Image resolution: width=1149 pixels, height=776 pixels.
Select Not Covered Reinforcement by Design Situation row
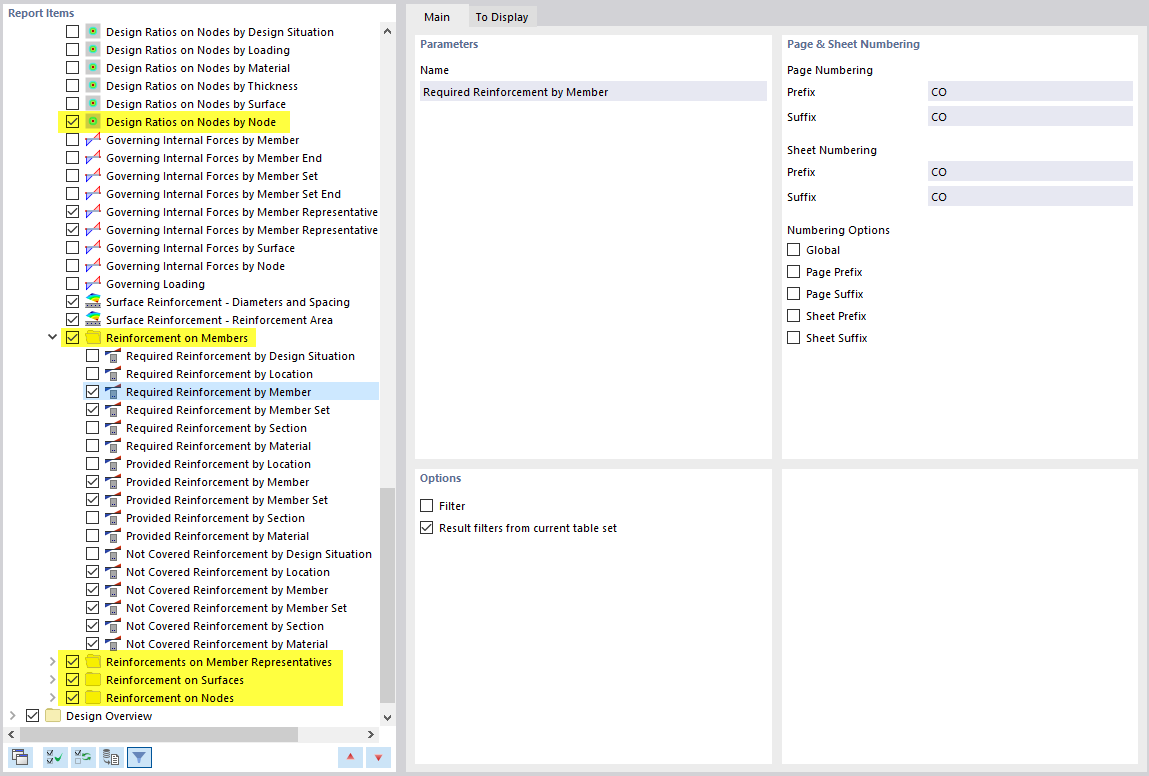248,554
